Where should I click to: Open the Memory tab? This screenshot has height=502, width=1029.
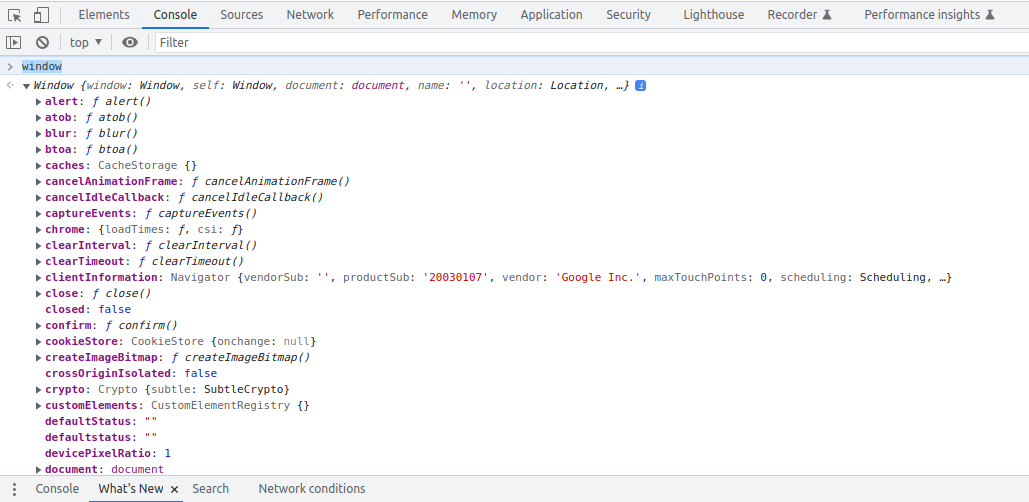click(474, 14)
